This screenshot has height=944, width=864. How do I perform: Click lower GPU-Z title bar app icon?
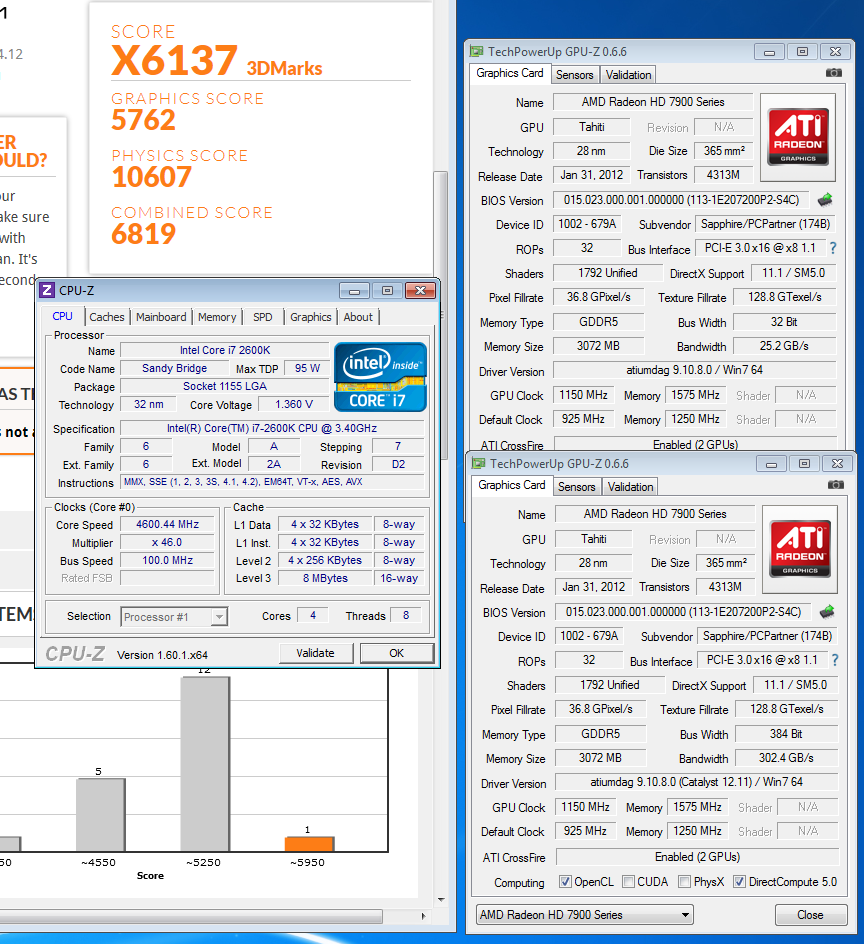pos(479,464)
